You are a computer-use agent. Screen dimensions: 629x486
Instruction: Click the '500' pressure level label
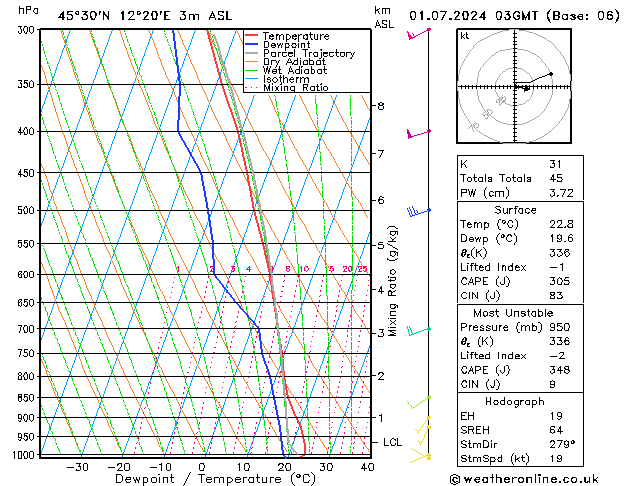pyautogui.click(x=28, y=211)
